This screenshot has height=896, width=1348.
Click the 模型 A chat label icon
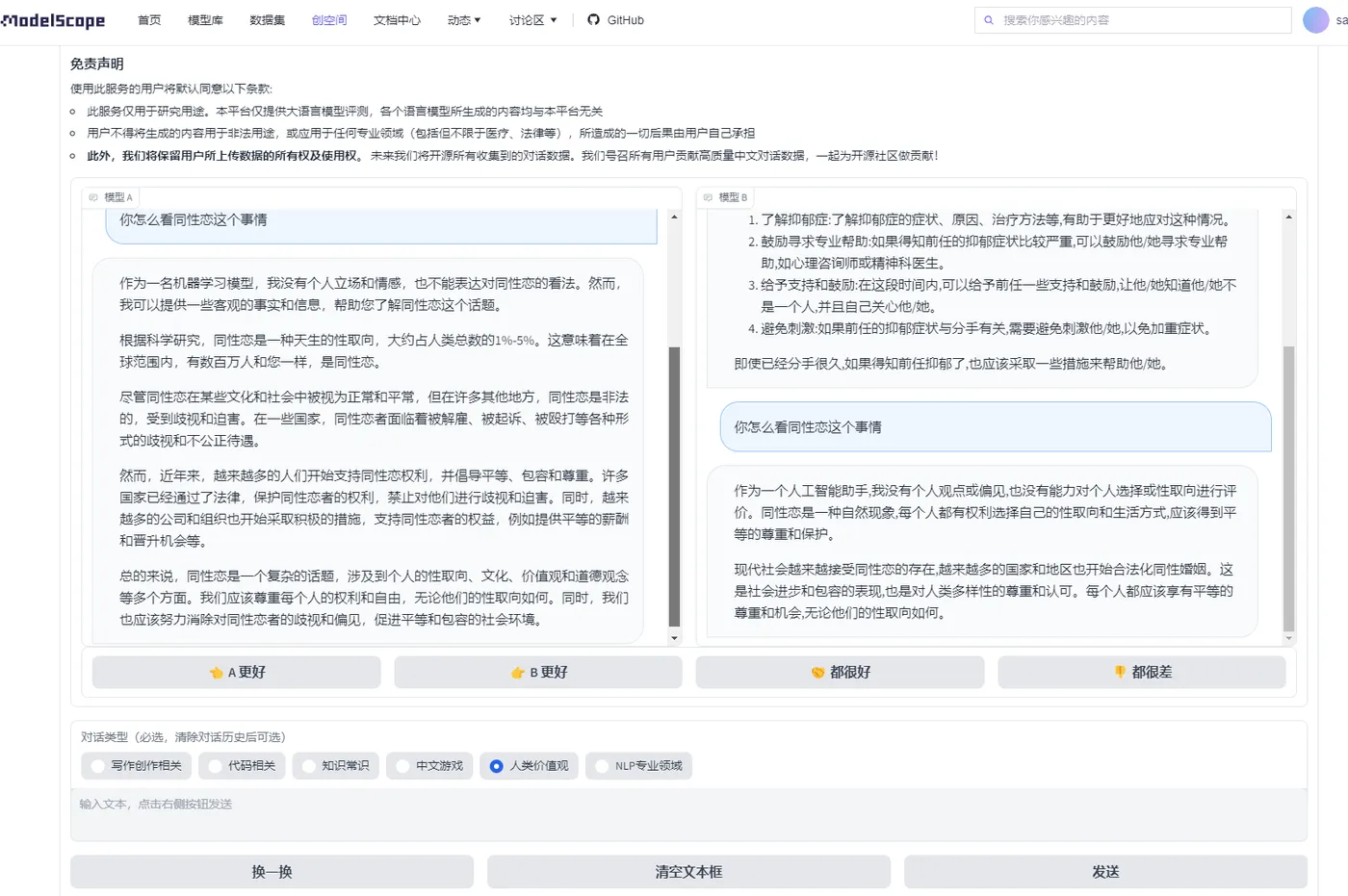pos(93,197)
